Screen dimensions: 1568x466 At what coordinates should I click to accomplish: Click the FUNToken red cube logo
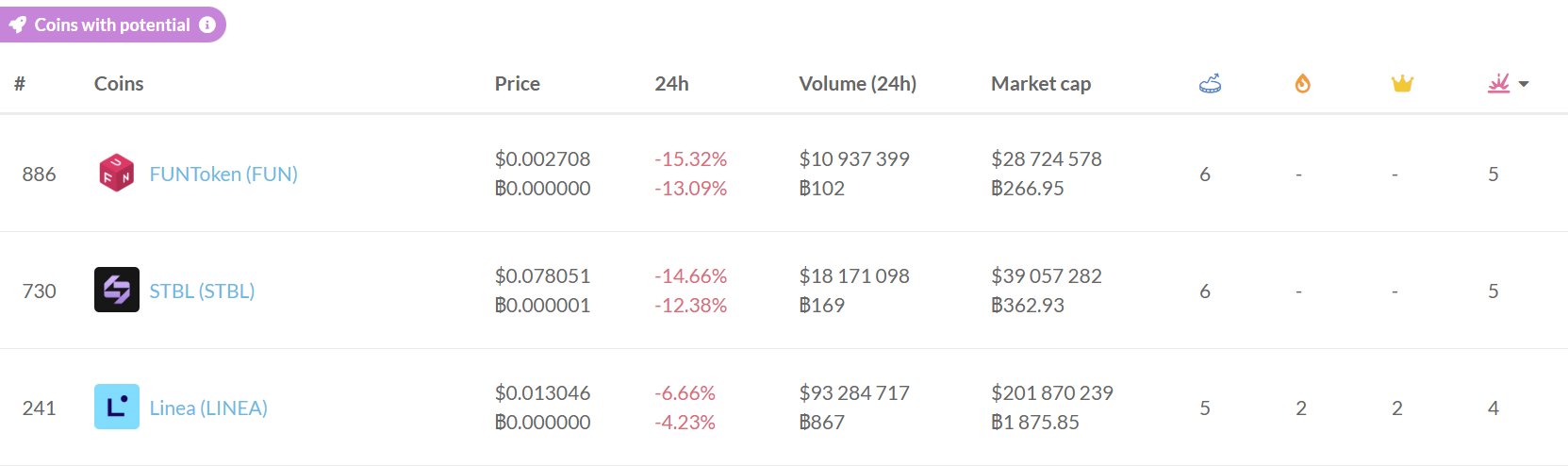click(117, 174)
